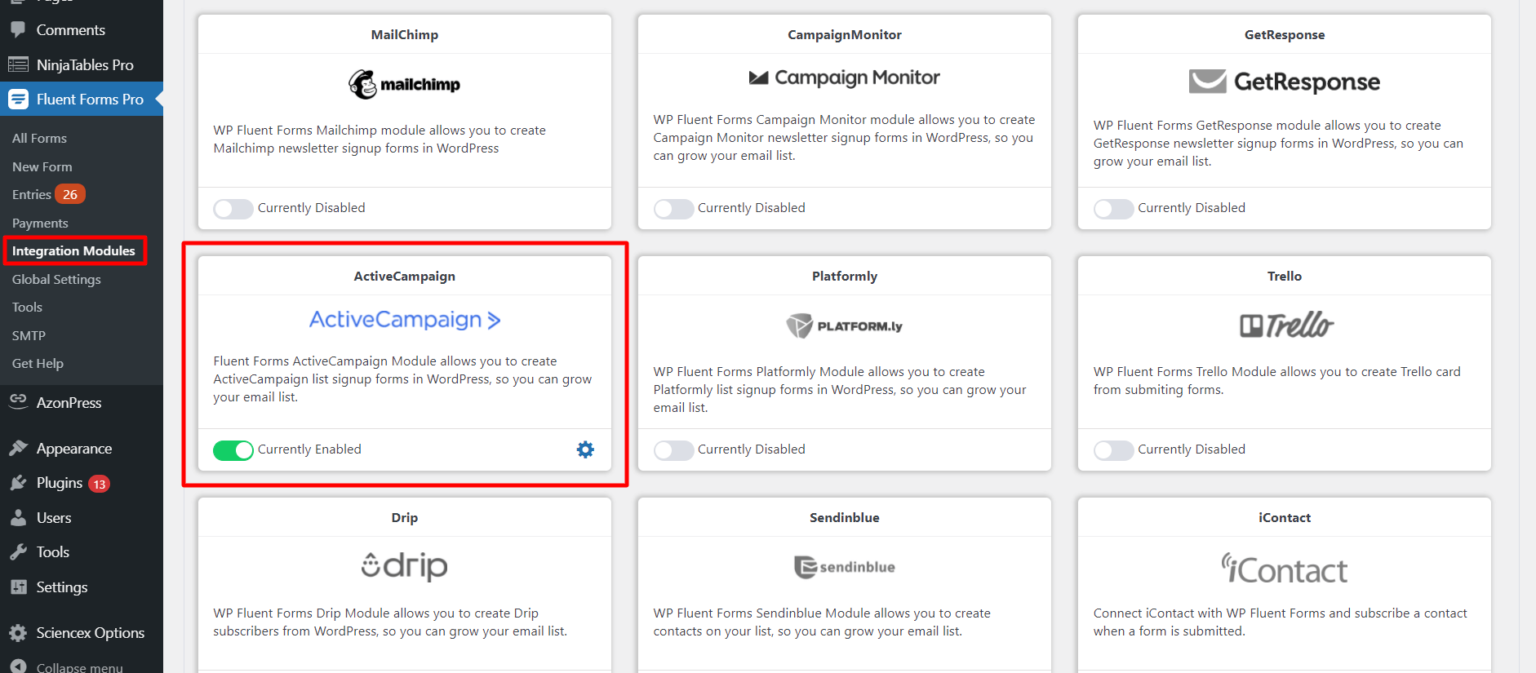Go to Global Settings submenu
Screen dimensions: 1536x673
pos(56,279)
